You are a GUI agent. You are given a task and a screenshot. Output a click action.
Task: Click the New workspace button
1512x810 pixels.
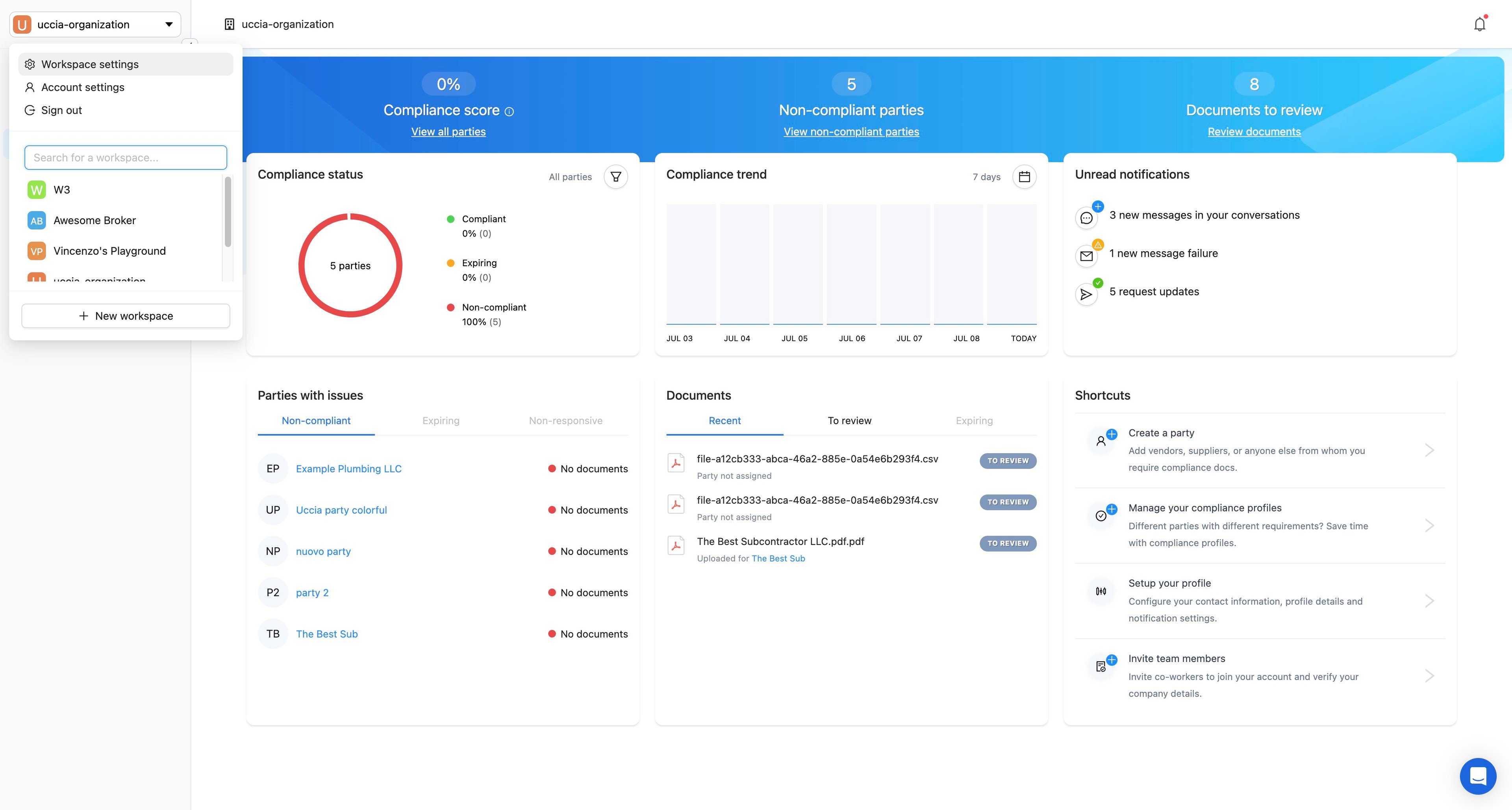point(126,316)
